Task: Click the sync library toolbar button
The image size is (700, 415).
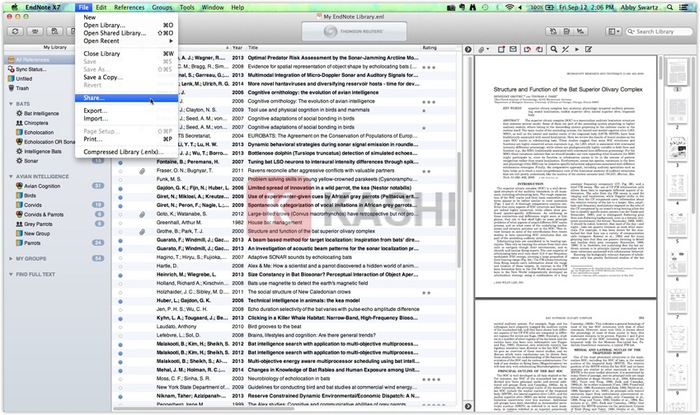Action: click(x=16, y=31)
